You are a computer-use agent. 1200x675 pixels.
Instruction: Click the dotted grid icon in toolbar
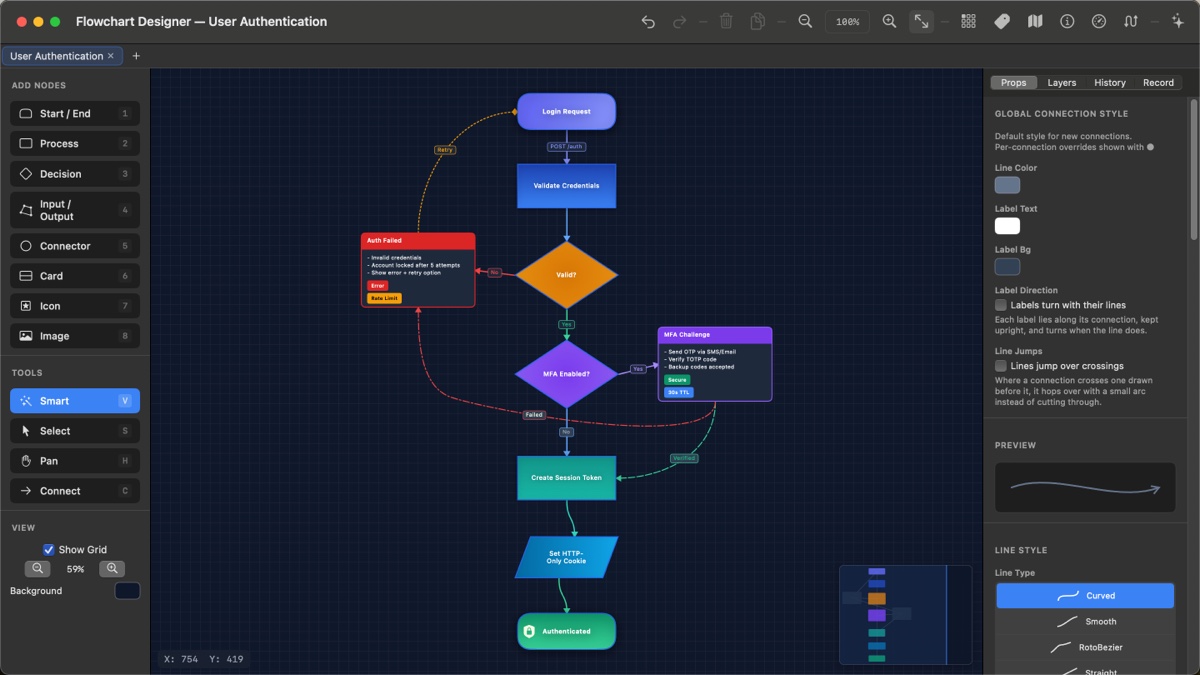pos(968,22)
